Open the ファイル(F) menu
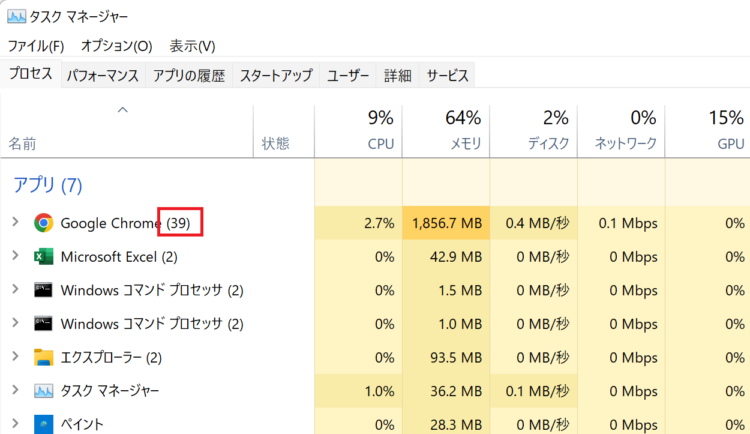 pyautogui.click(x=36, y=46)
